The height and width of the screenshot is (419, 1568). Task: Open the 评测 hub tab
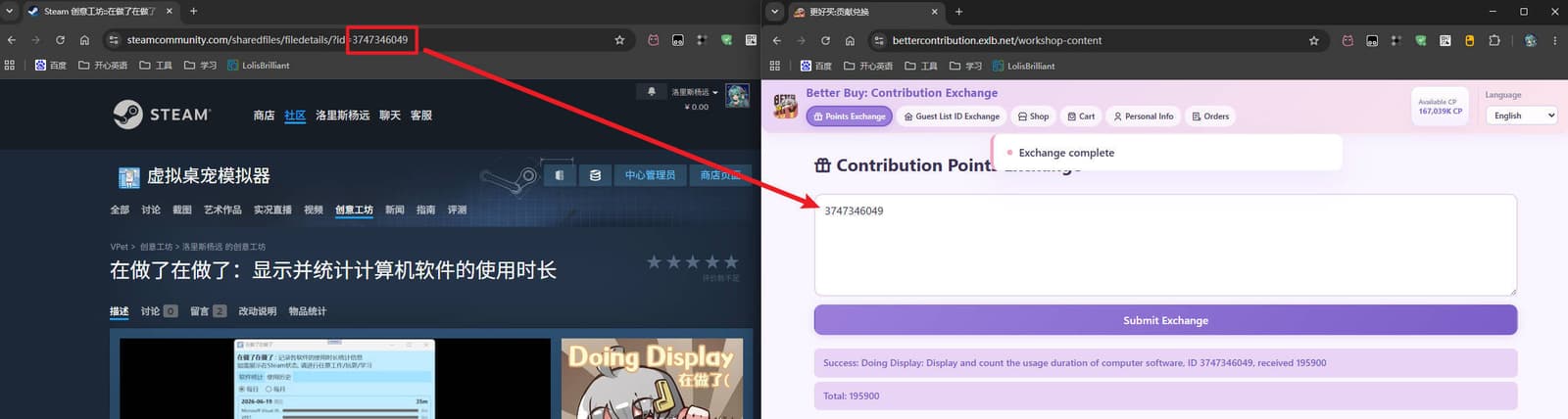(457, 209)
